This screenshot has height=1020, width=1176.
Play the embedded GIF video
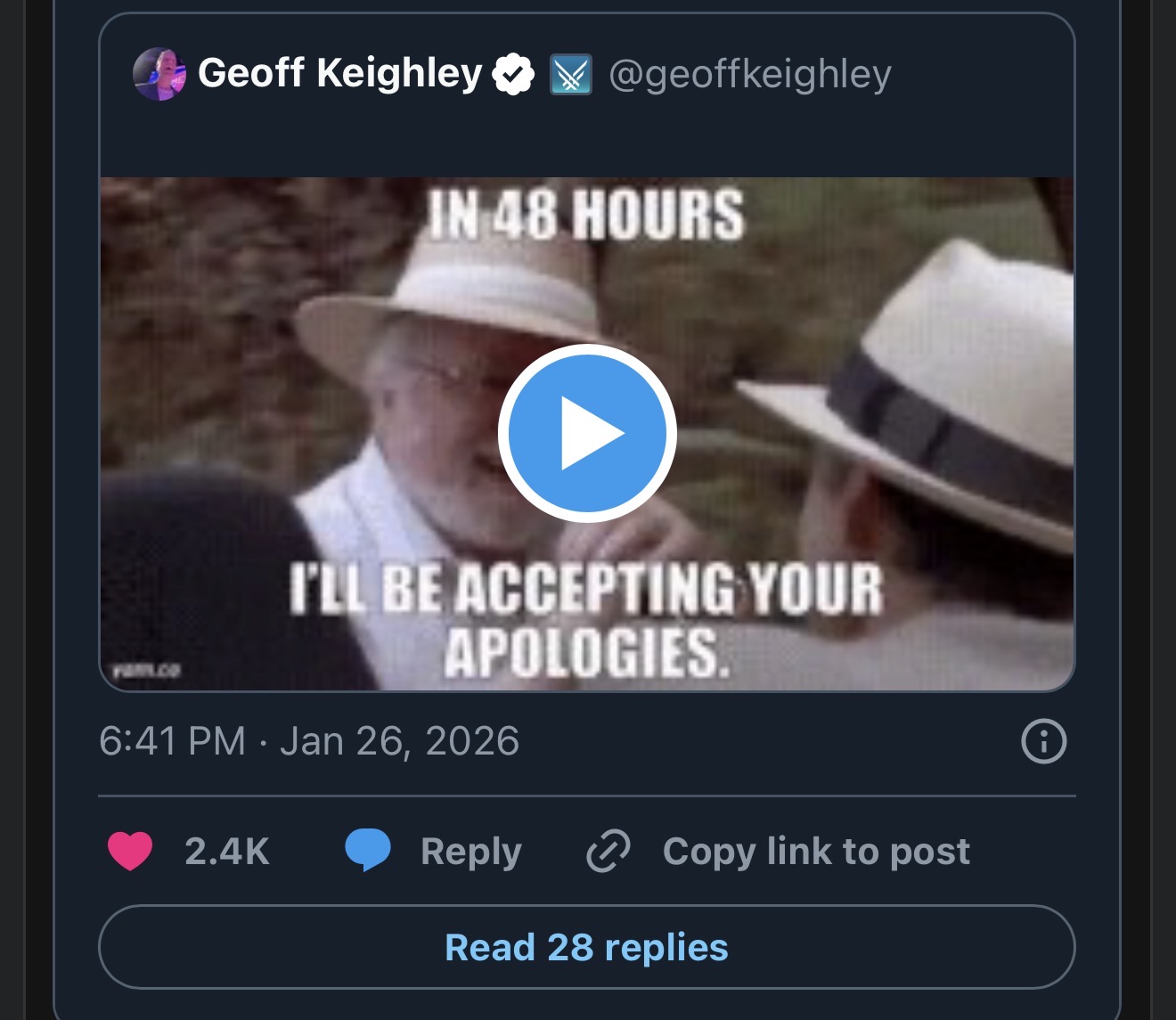pyautogui.click(x=587, y=433)
